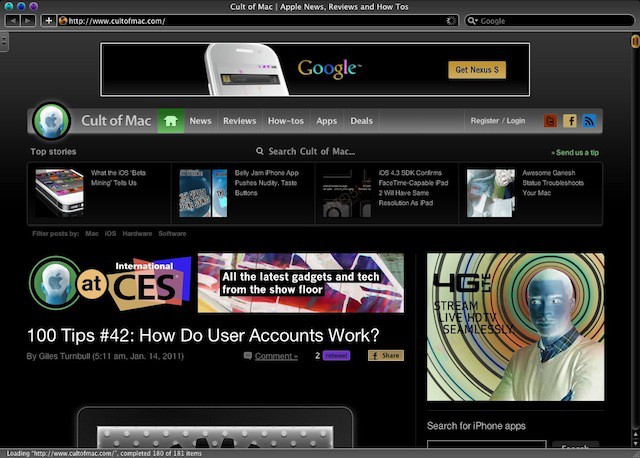
Task: Open the iOS 4.3 SDK story thumbnail
Action: [x=347, y=193]
